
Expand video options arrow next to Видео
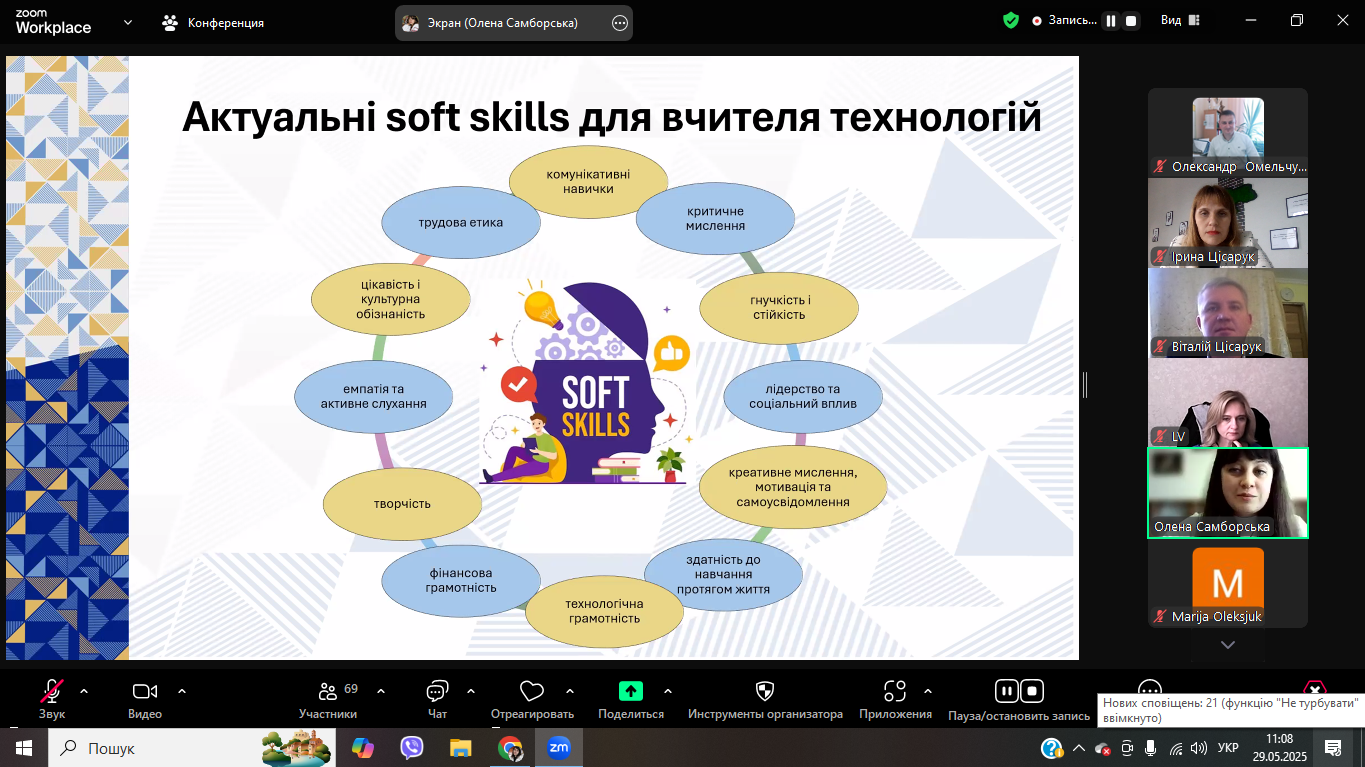pyautogui.click(x=182, y=690)
